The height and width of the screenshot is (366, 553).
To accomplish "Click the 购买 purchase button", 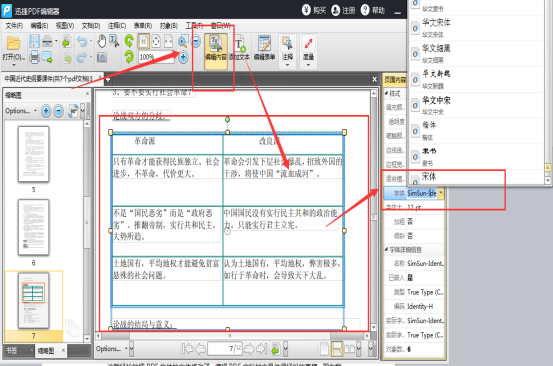I will pos(314,10).
